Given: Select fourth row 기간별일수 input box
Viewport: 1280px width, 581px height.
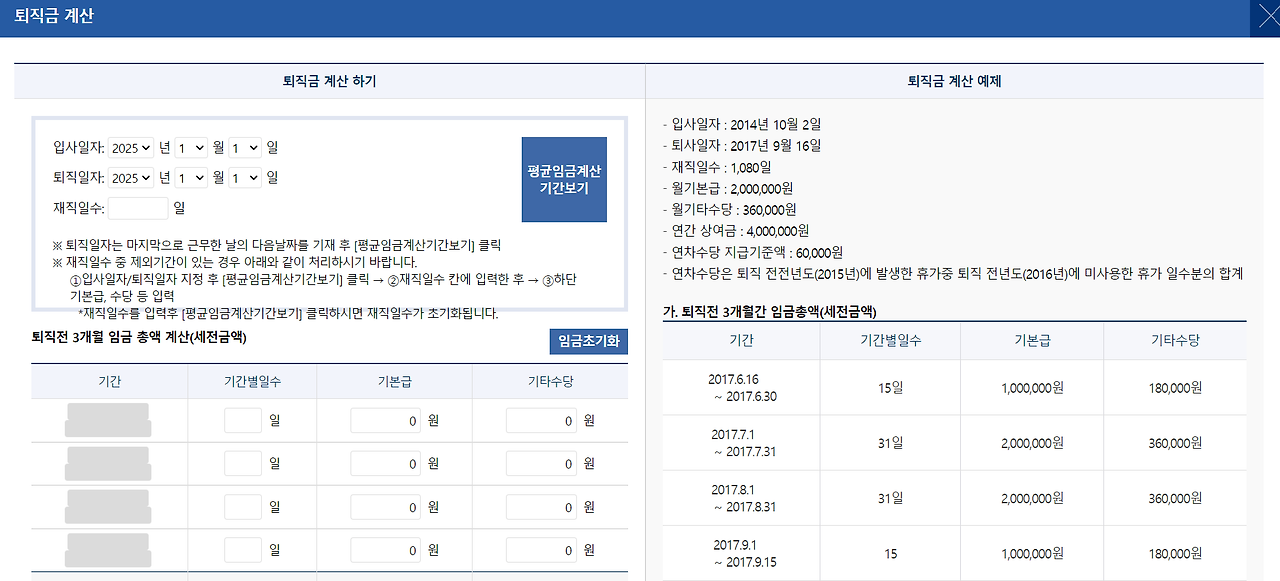Looking at the screenshot, I should pyautogui.click(x=243, y=550).
